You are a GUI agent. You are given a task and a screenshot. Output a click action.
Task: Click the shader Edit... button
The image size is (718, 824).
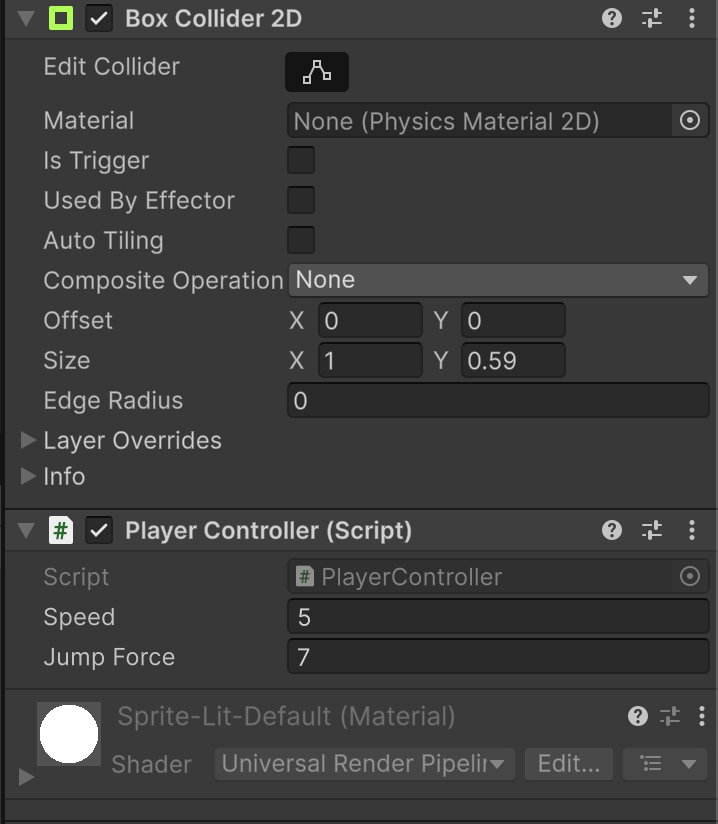(568, 764)
